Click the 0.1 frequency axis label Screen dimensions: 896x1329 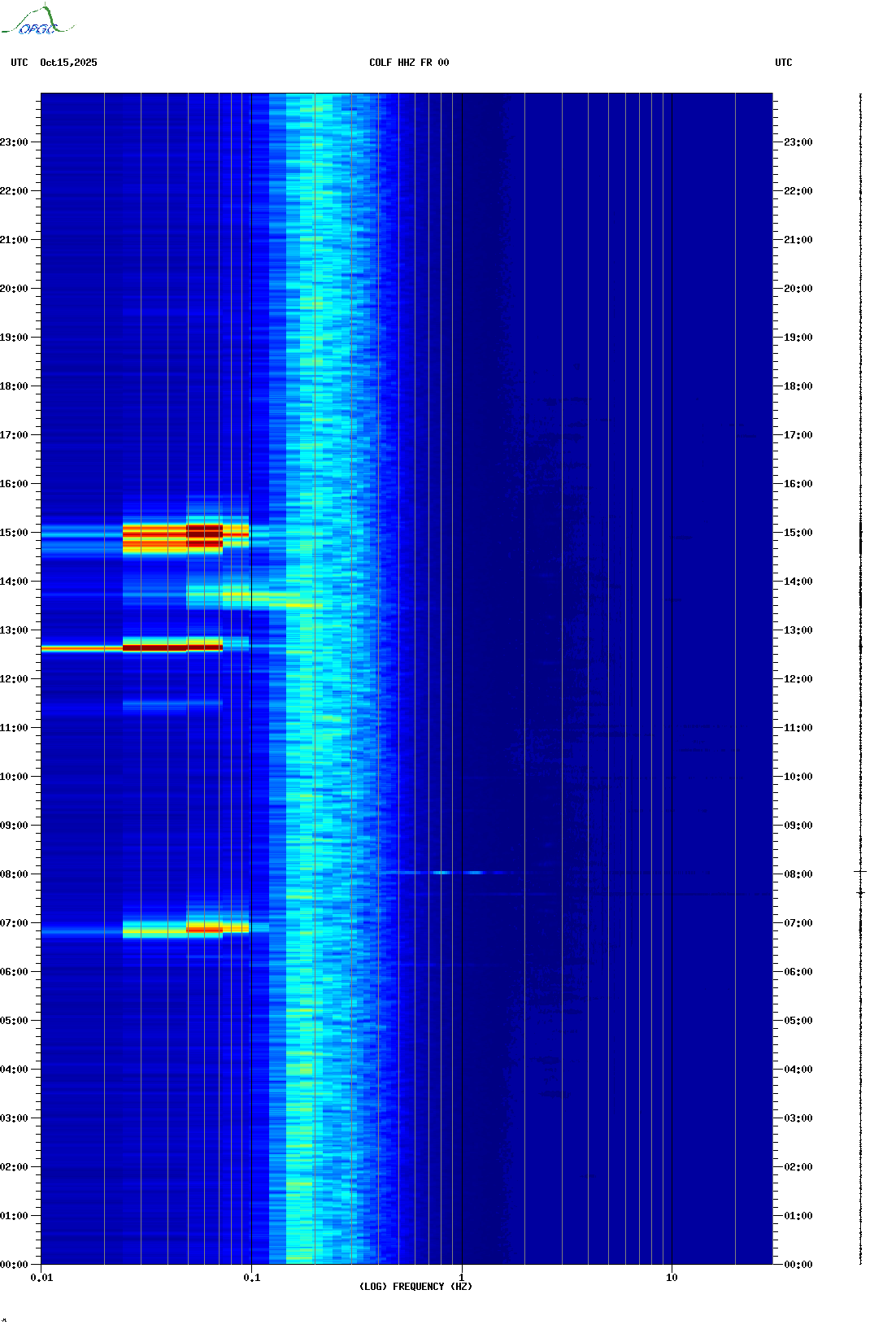click(x=252, y=1278)
